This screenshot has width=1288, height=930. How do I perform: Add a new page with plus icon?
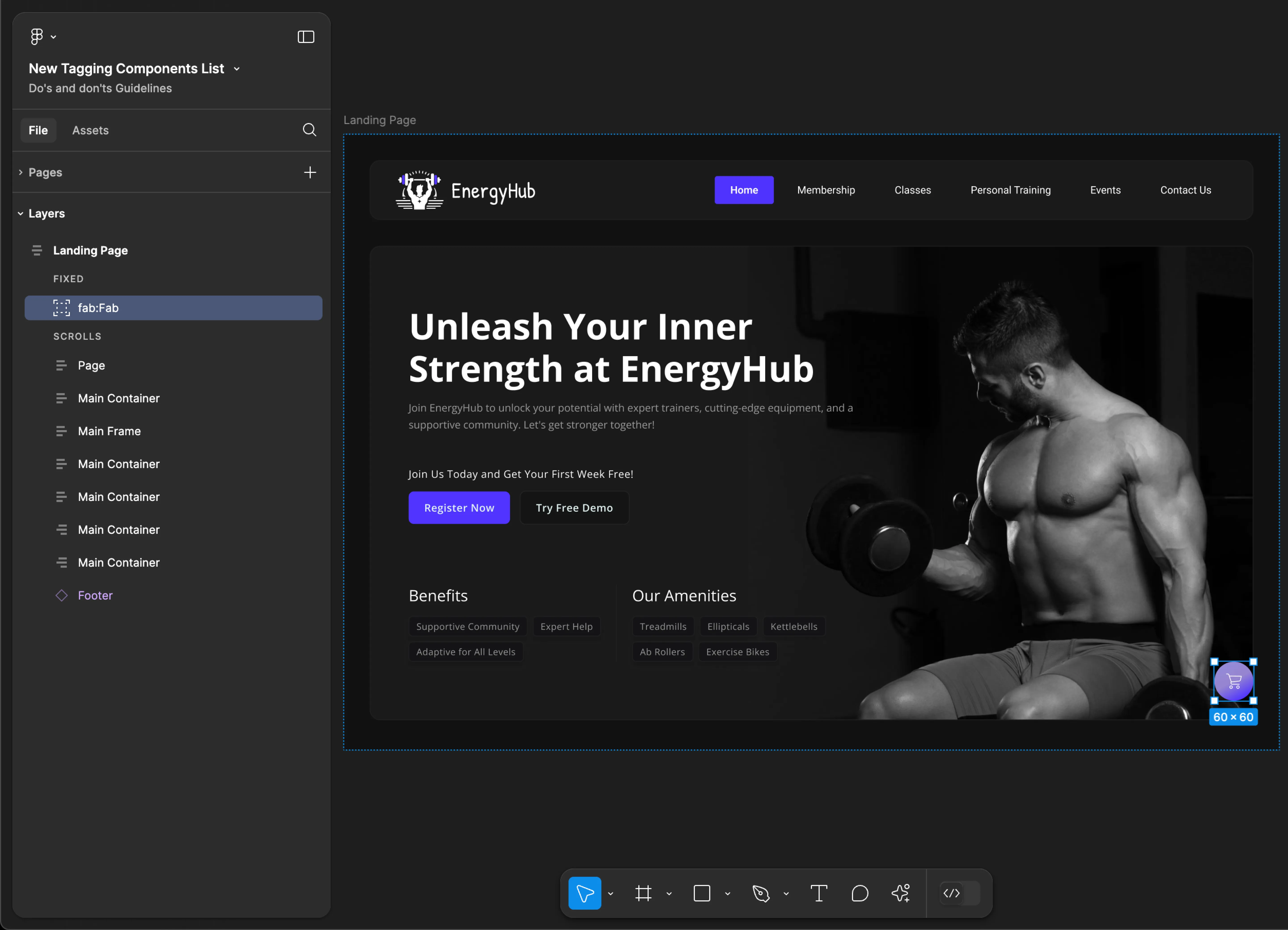[310, 172]
